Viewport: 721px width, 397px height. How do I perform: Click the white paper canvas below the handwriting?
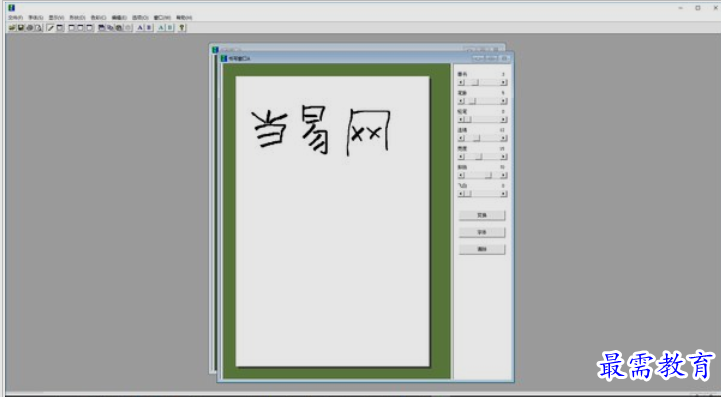point(332,262)
